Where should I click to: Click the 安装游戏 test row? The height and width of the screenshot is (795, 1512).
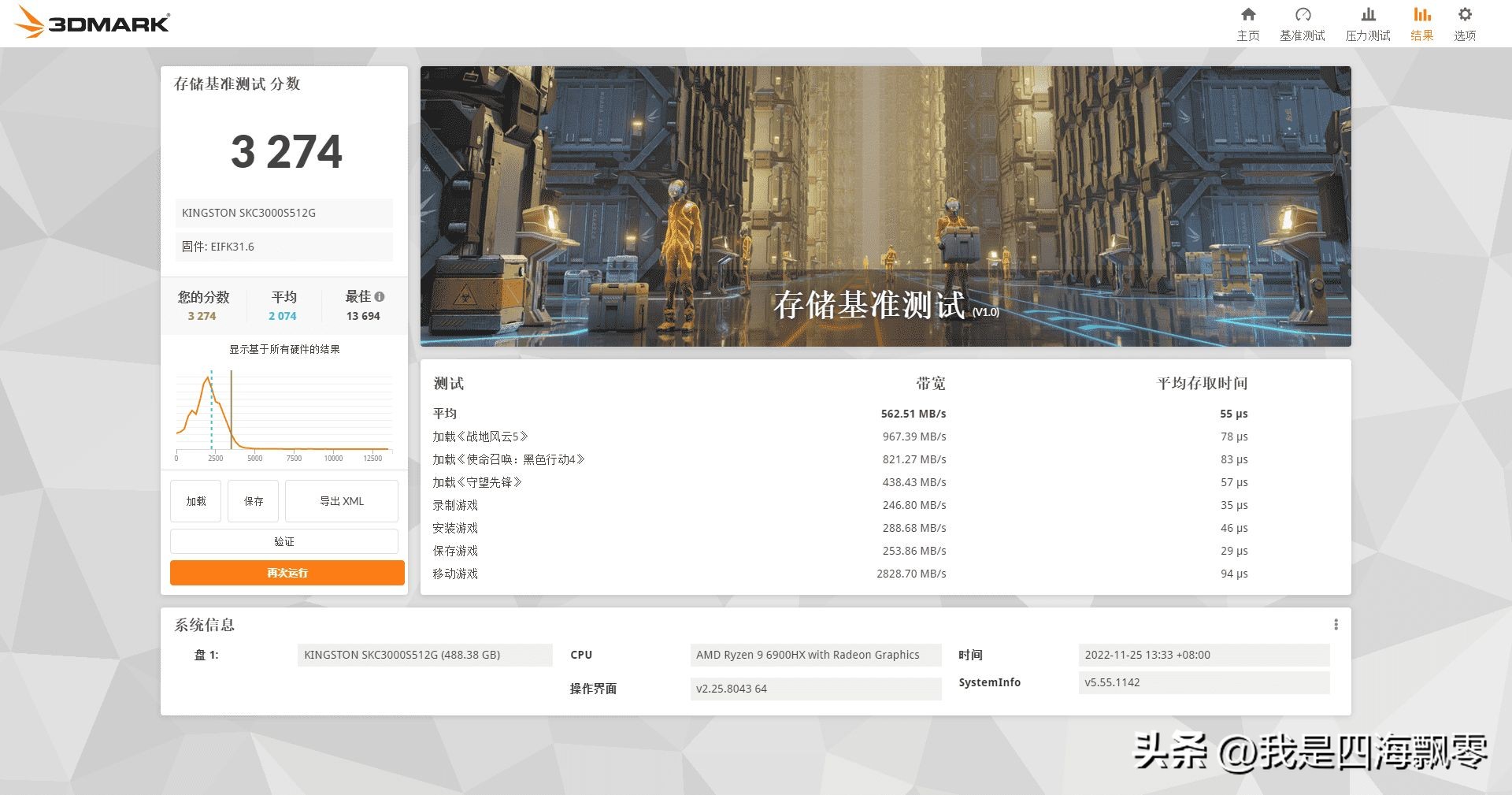[886, 528]
